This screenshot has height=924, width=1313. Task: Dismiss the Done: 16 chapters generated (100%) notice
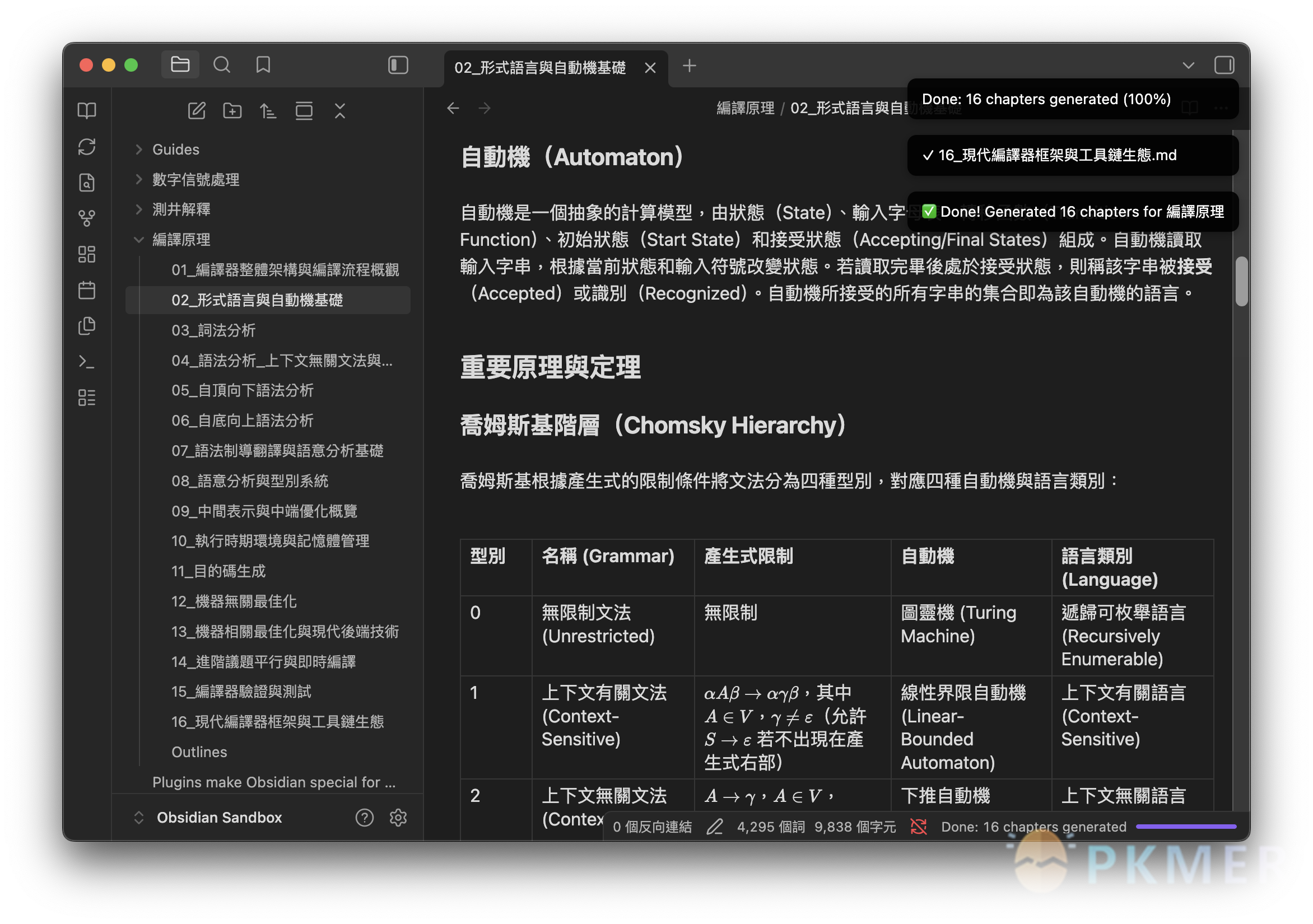(x=1073, y=99)
